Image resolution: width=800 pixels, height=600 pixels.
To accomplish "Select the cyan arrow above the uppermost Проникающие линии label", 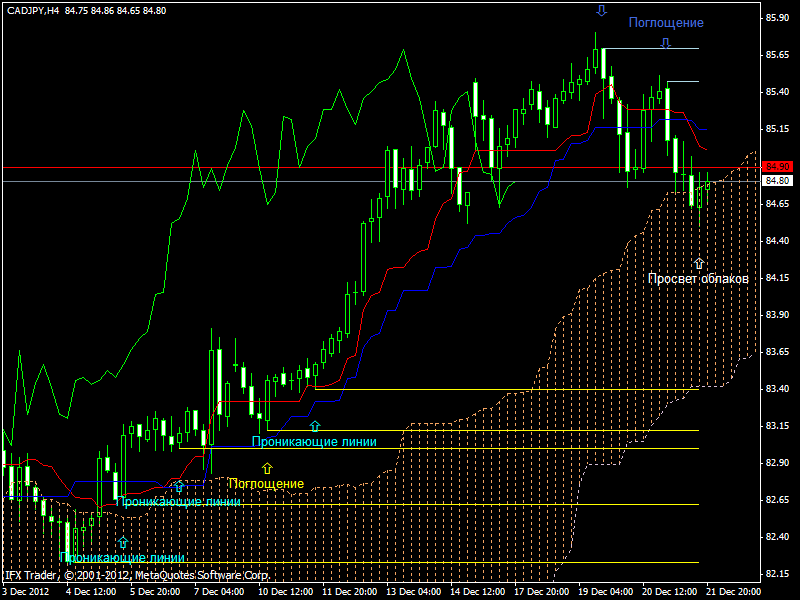I will tap(315, 426).
